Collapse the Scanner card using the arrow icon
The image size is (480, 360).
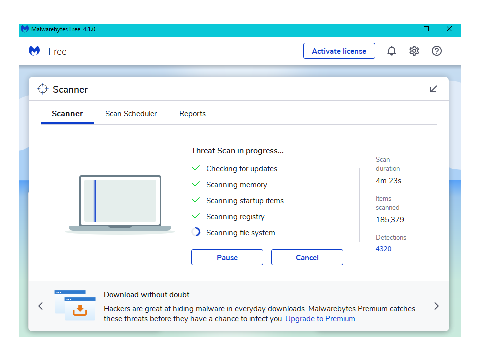tap(433, 89)
